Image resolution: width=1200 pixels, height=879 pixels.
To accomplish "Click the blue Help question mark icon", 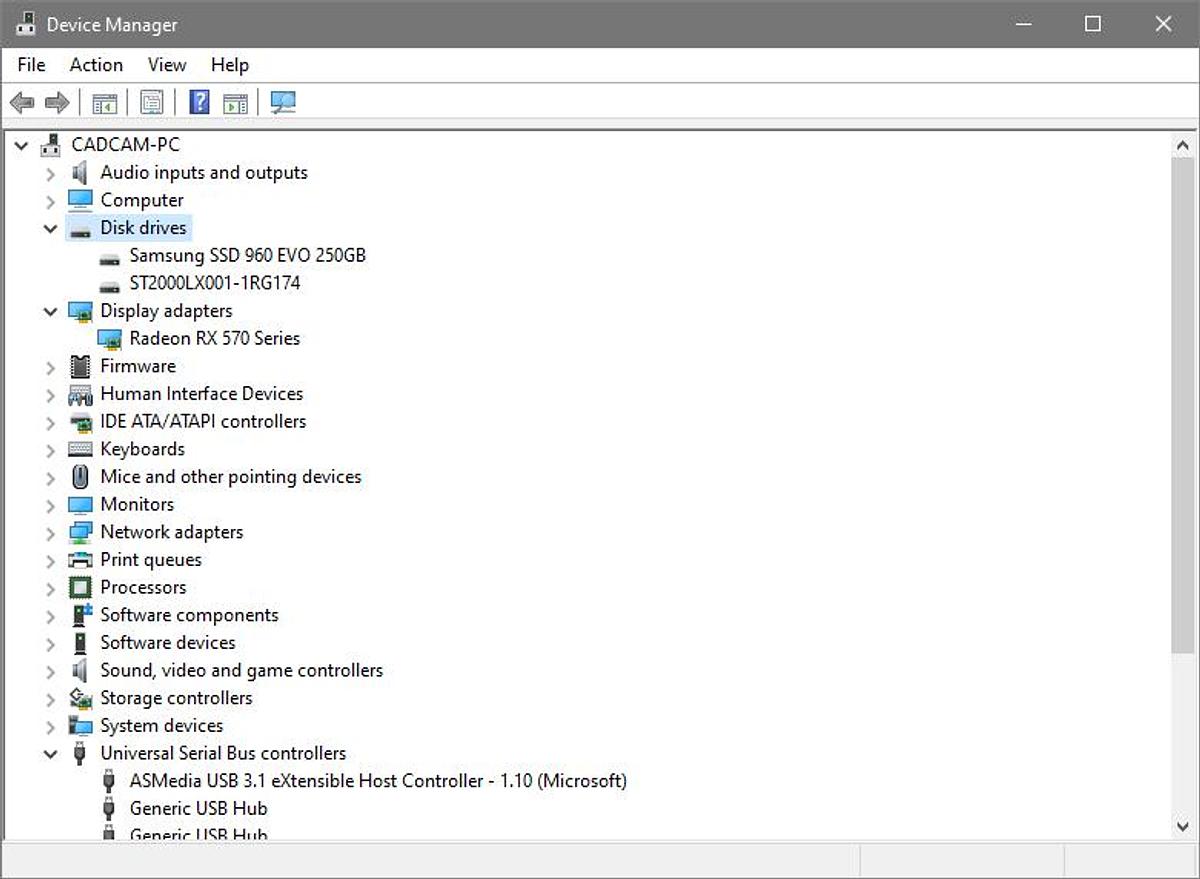I will coord(199,102).
